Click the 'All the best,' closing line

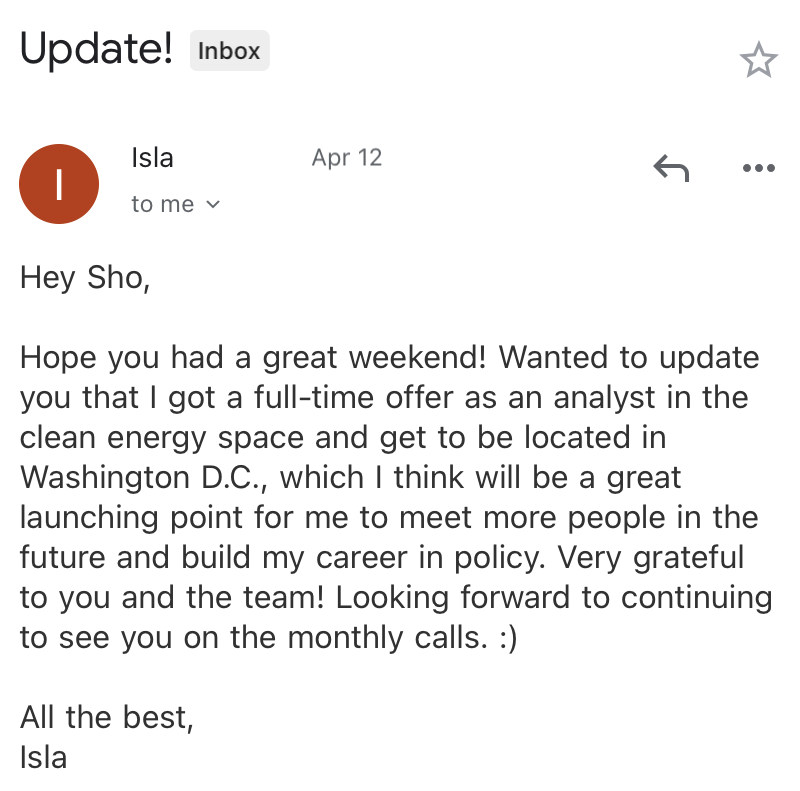tap(106, 717)
